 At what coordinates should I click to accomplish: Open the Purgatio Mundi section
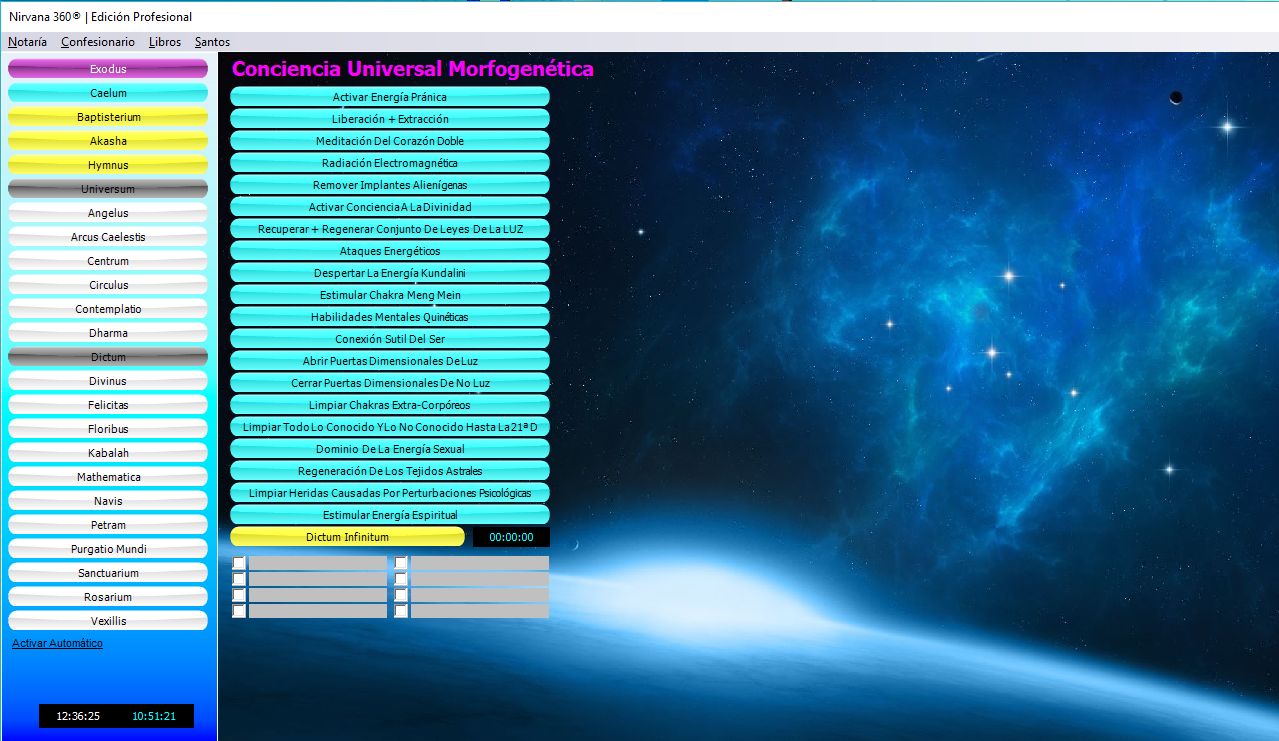(x=108, y=549)
